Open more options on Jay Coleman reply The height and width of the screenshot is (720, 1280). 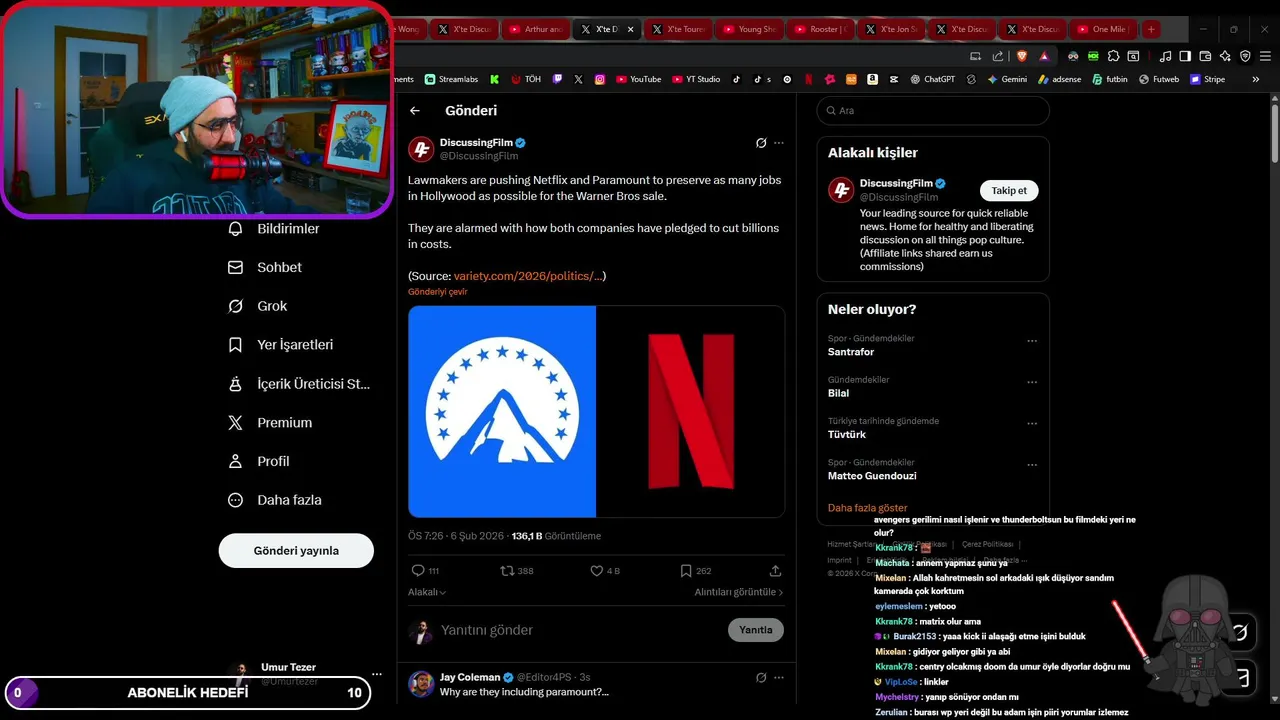point(779,677)
